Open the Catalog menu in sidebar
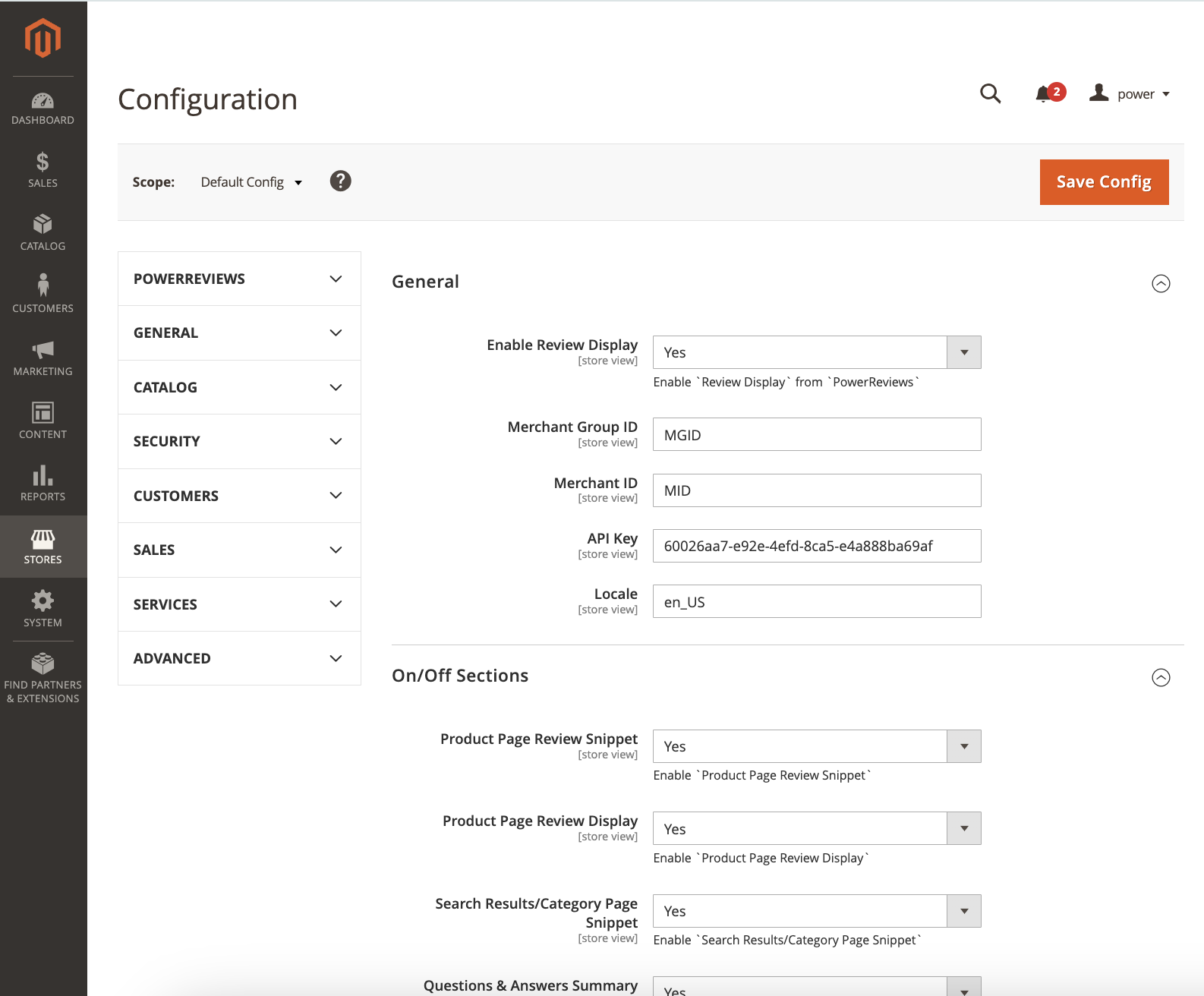This screenshot has width=1204, height=996. [43, 233]
